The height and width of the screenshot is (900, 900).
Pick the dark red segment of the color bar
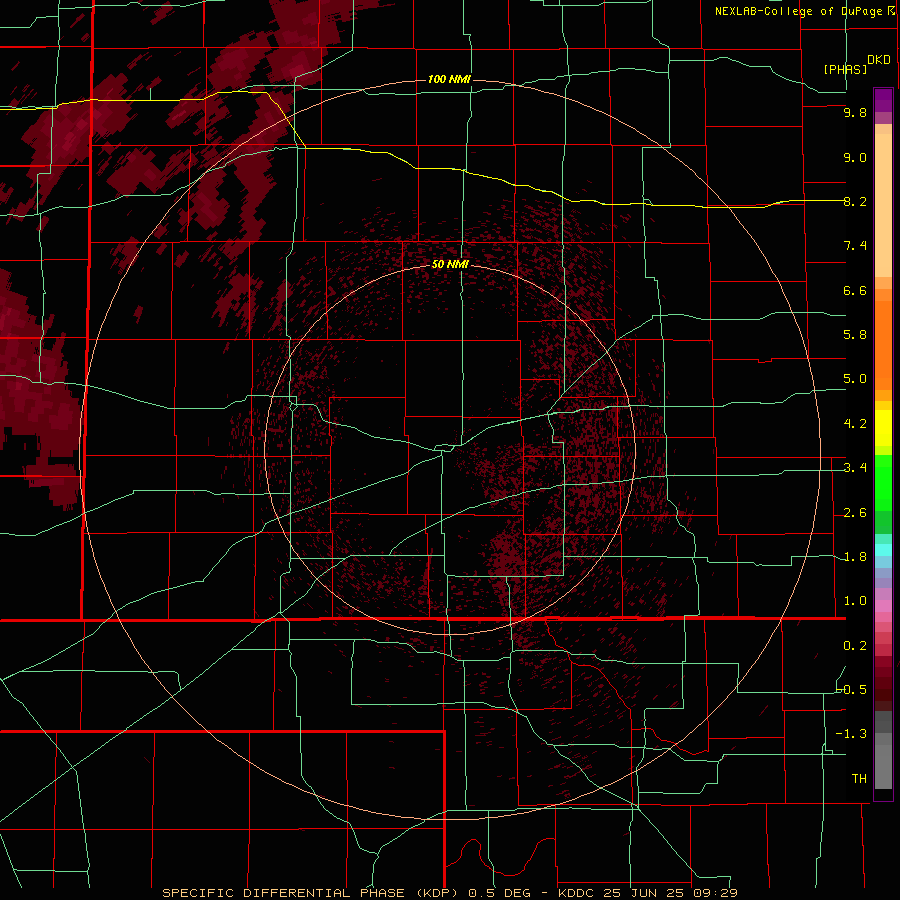click(883, 683)
